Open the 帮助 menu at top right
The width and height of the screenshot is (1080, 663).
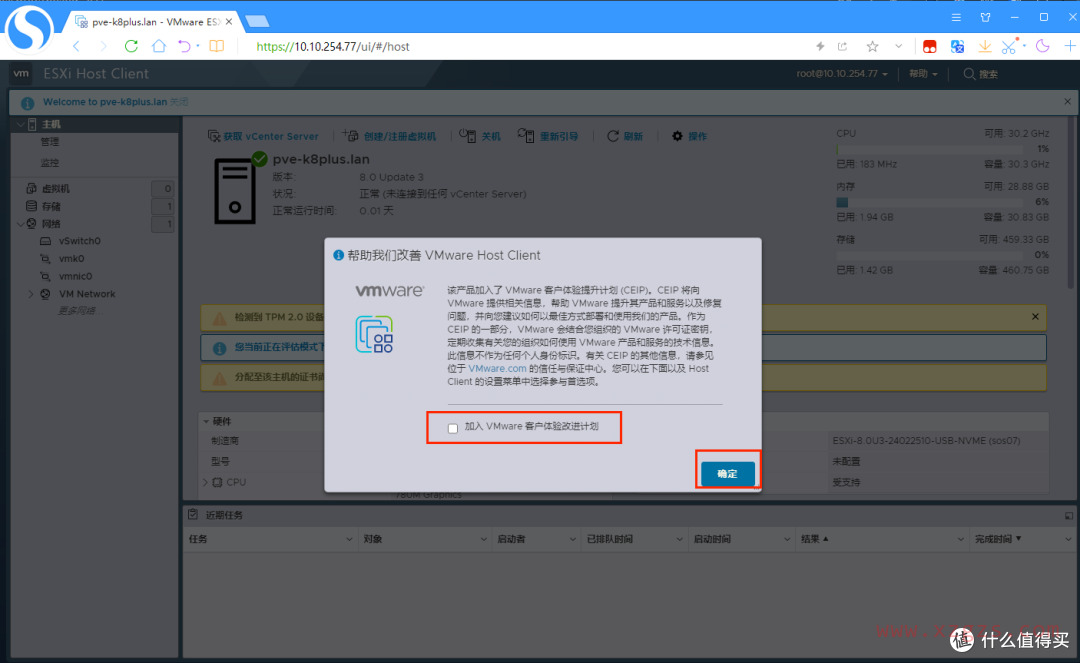click(x=921, y=73)
